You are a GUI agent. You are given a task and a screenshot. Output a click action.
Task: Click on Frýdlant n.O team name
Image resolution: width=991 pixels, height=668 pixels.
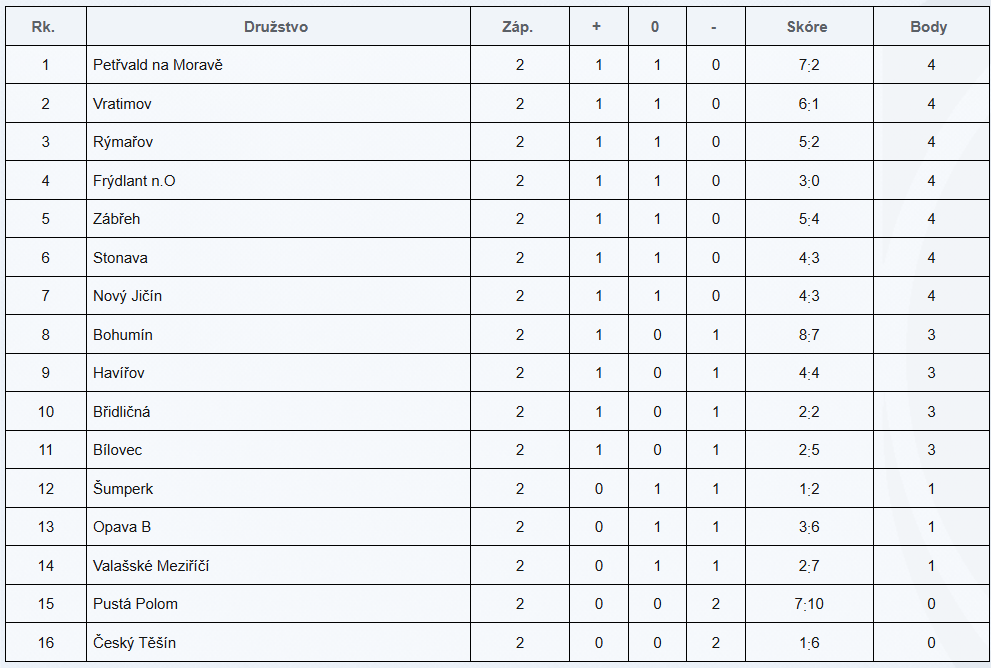click(134, 181)
